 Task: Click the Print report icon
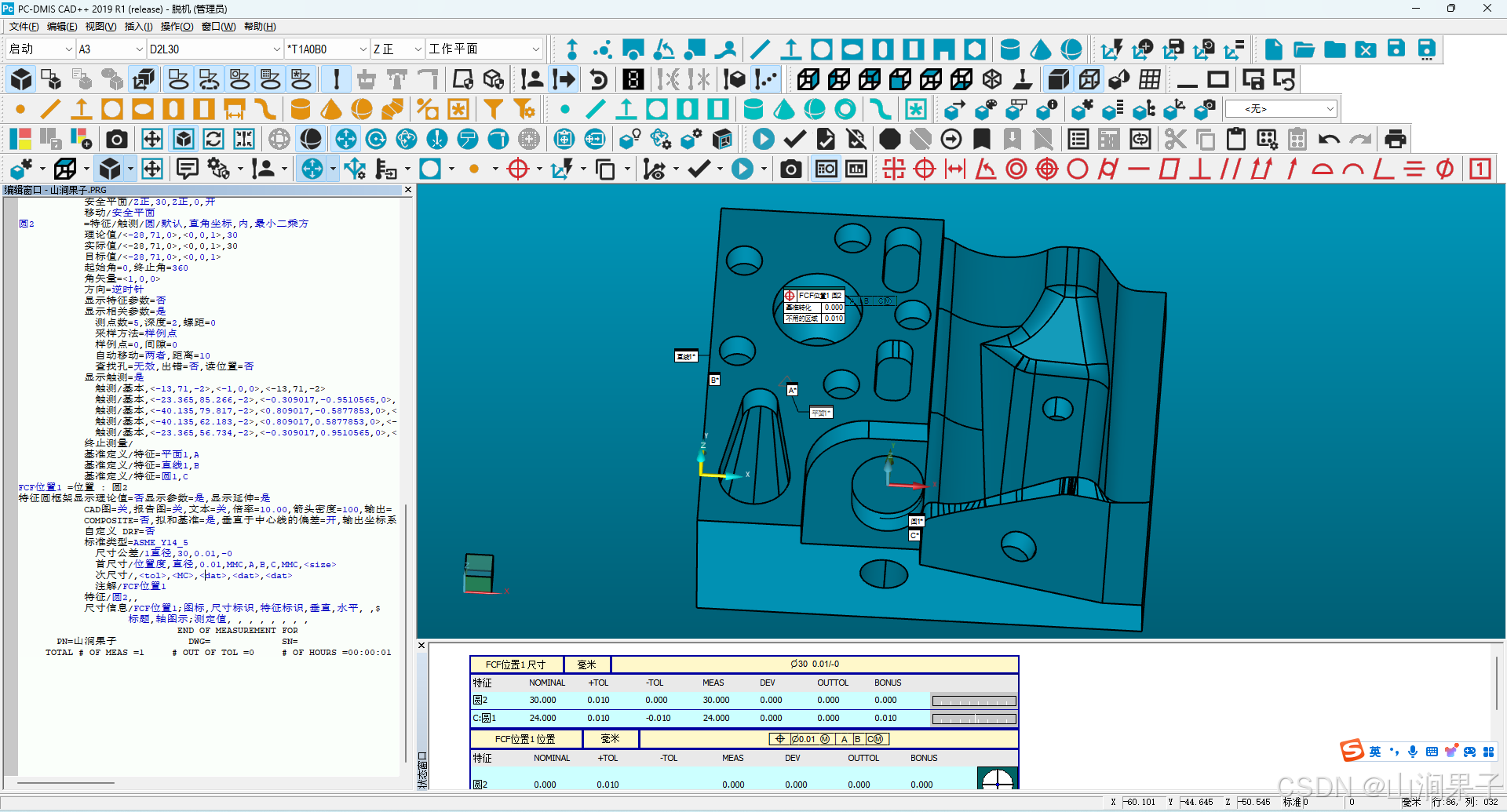coord(1396,139)
